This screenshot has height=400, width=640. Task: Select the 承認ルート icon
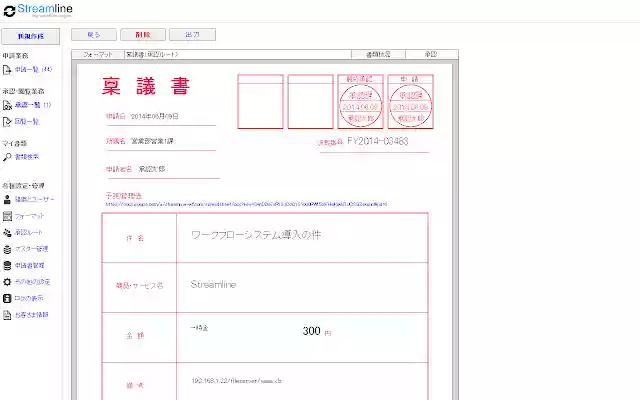pyautogui.click(x=8, y=232)
